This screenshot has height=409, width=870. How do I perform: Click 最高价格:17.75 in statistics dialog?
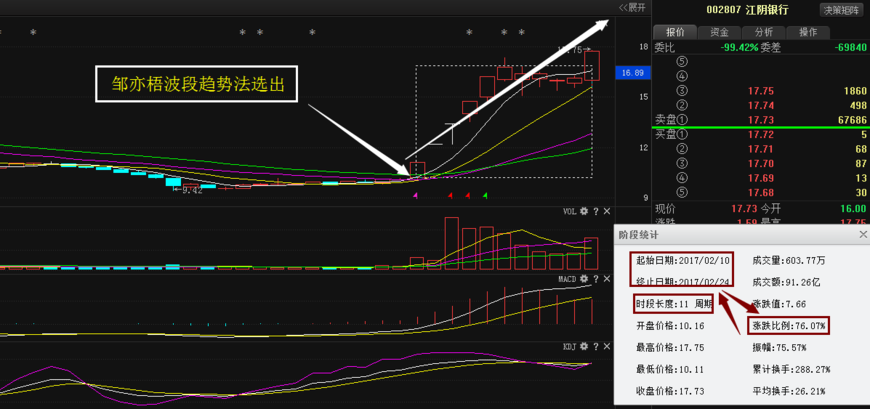click(x=670, y=347)
